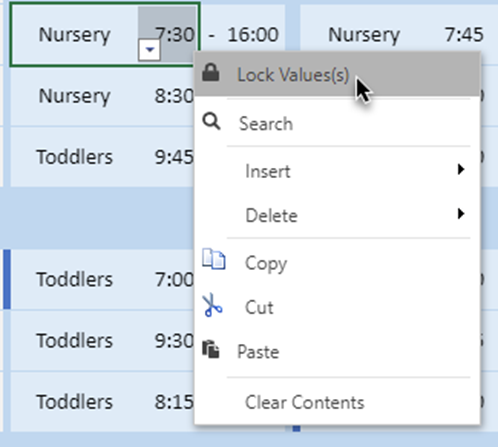This screenshot has height=447, width=498.
Task: Select the Toddlers 8:15 cell
Action: (x=103, y=402)
